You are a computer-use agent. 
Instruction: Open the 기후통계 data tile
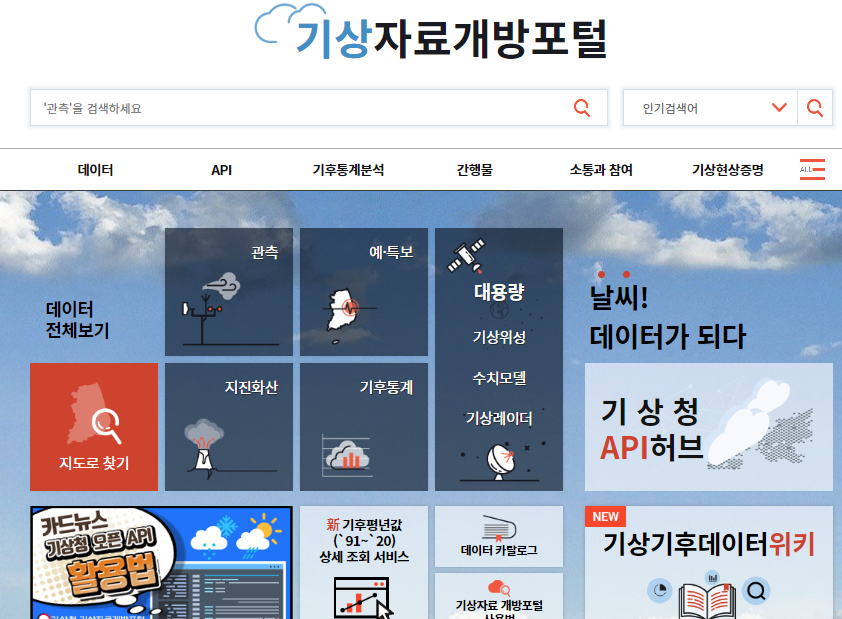(x=364, y=427)
